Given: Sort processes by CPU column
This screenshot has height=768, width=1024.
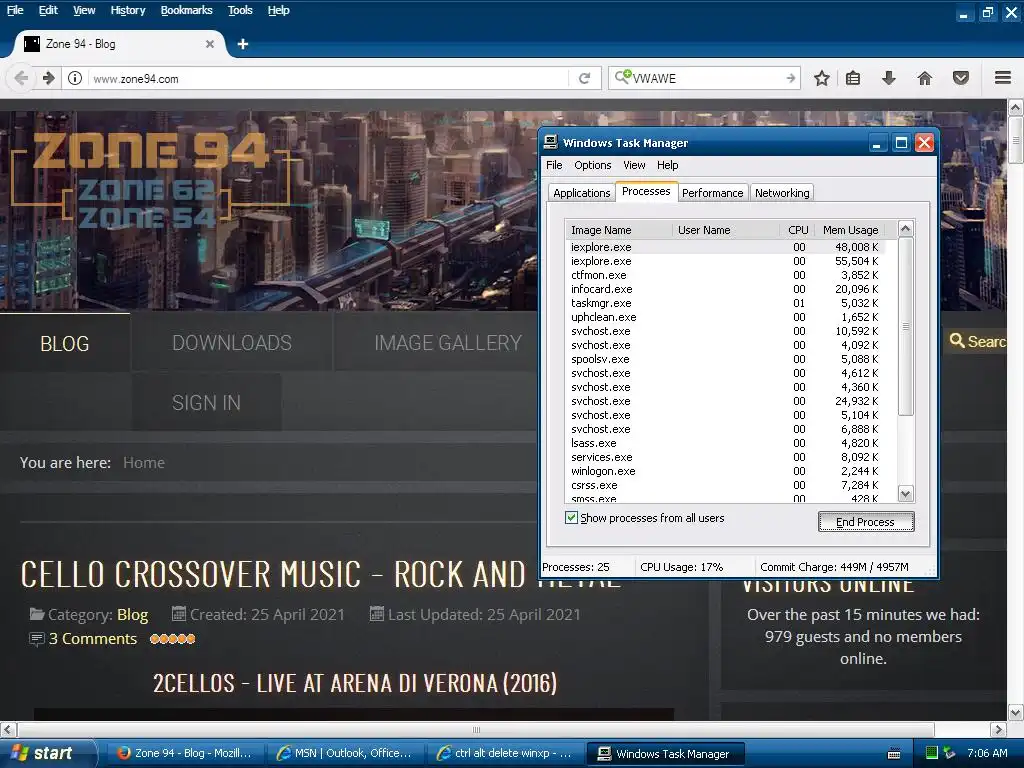Looking at the screenshot, I should 797,230.
